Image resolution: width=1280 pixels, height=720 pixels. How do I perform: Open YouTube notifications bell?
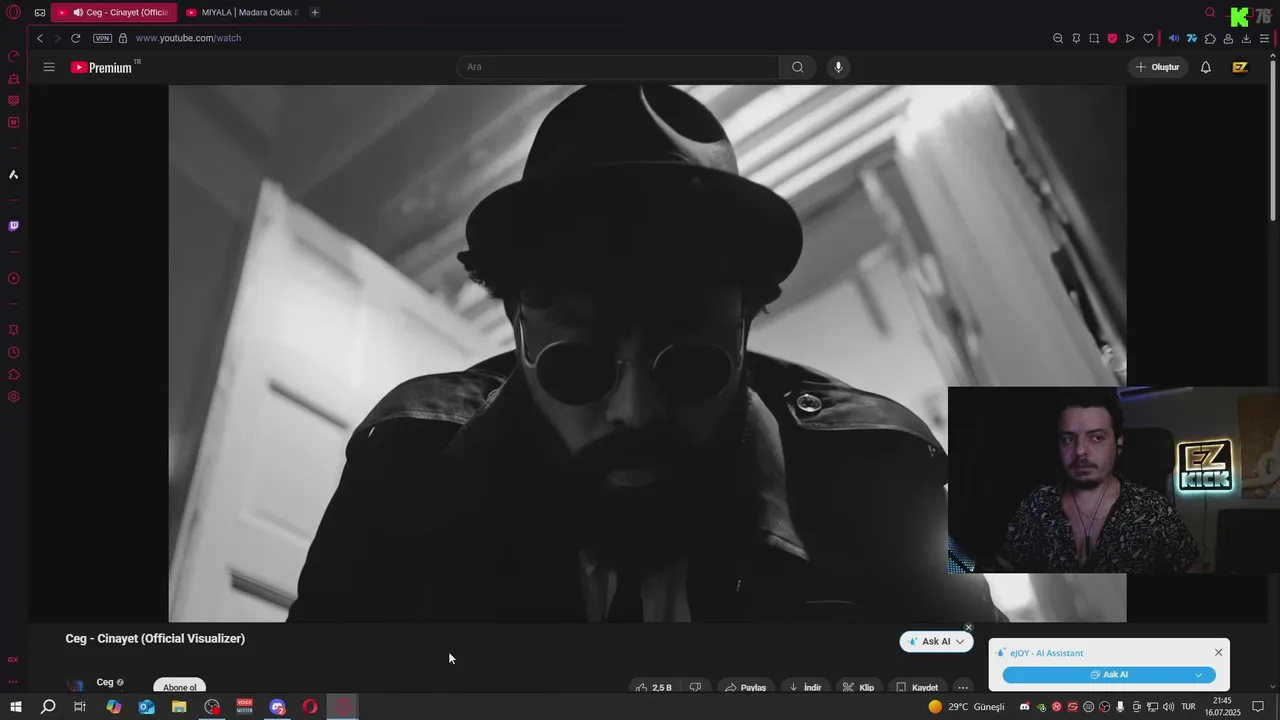[1206, 67]
